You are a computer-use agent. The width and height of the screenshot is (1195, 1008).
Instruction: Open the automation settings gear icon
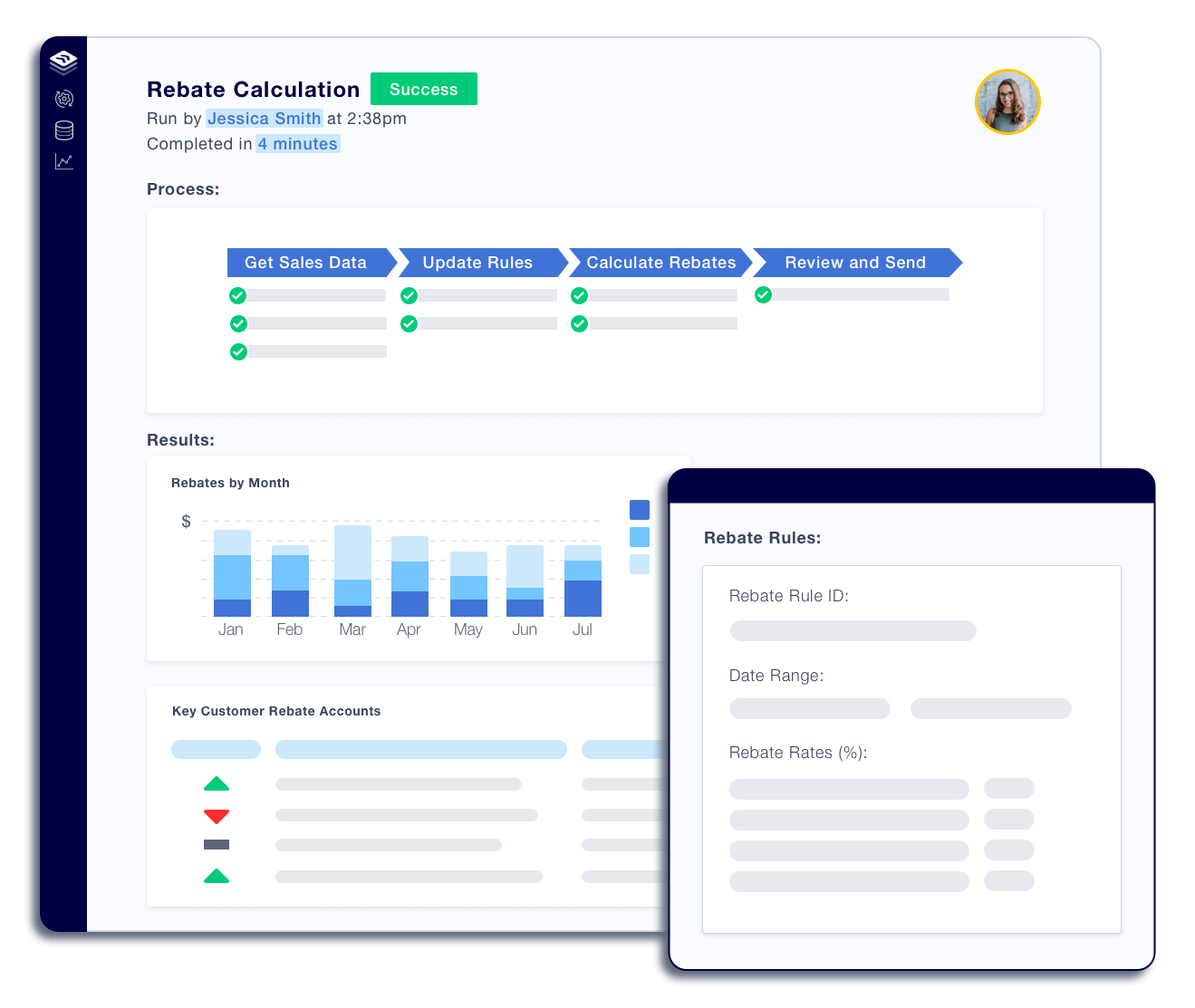63,98
